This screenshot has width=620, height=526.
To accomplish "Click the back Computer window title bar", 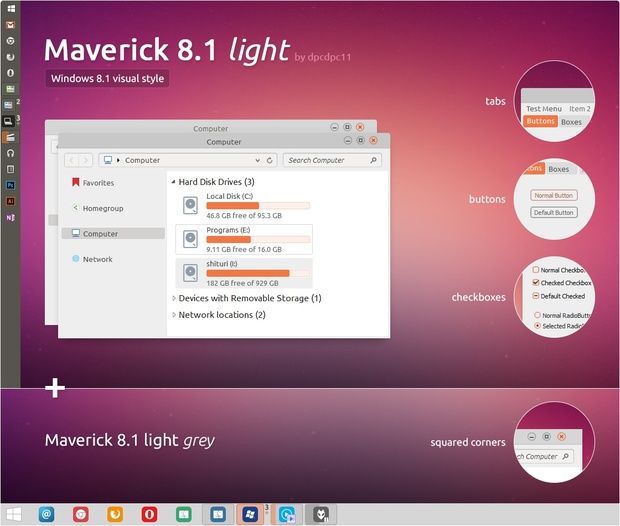I will (211, 127).
